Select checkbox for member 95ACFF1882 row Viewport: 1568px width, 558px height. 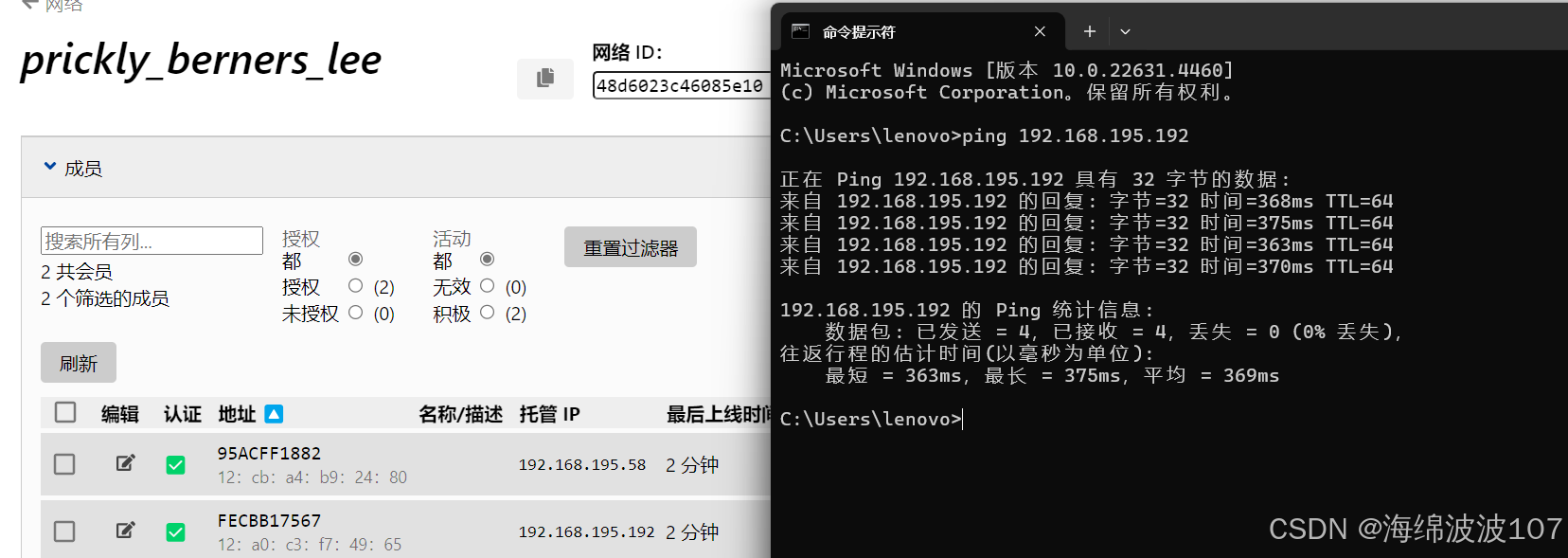coord(64,464)
